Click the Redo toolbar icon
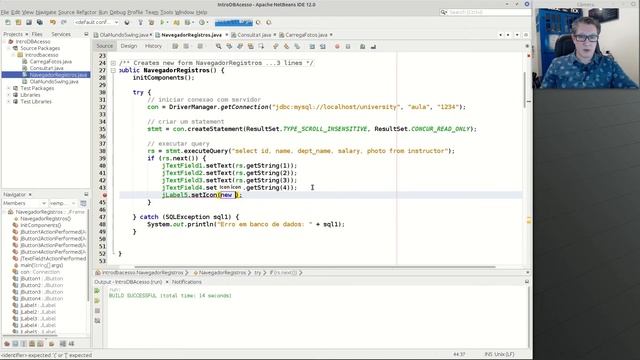 [63, 22]
